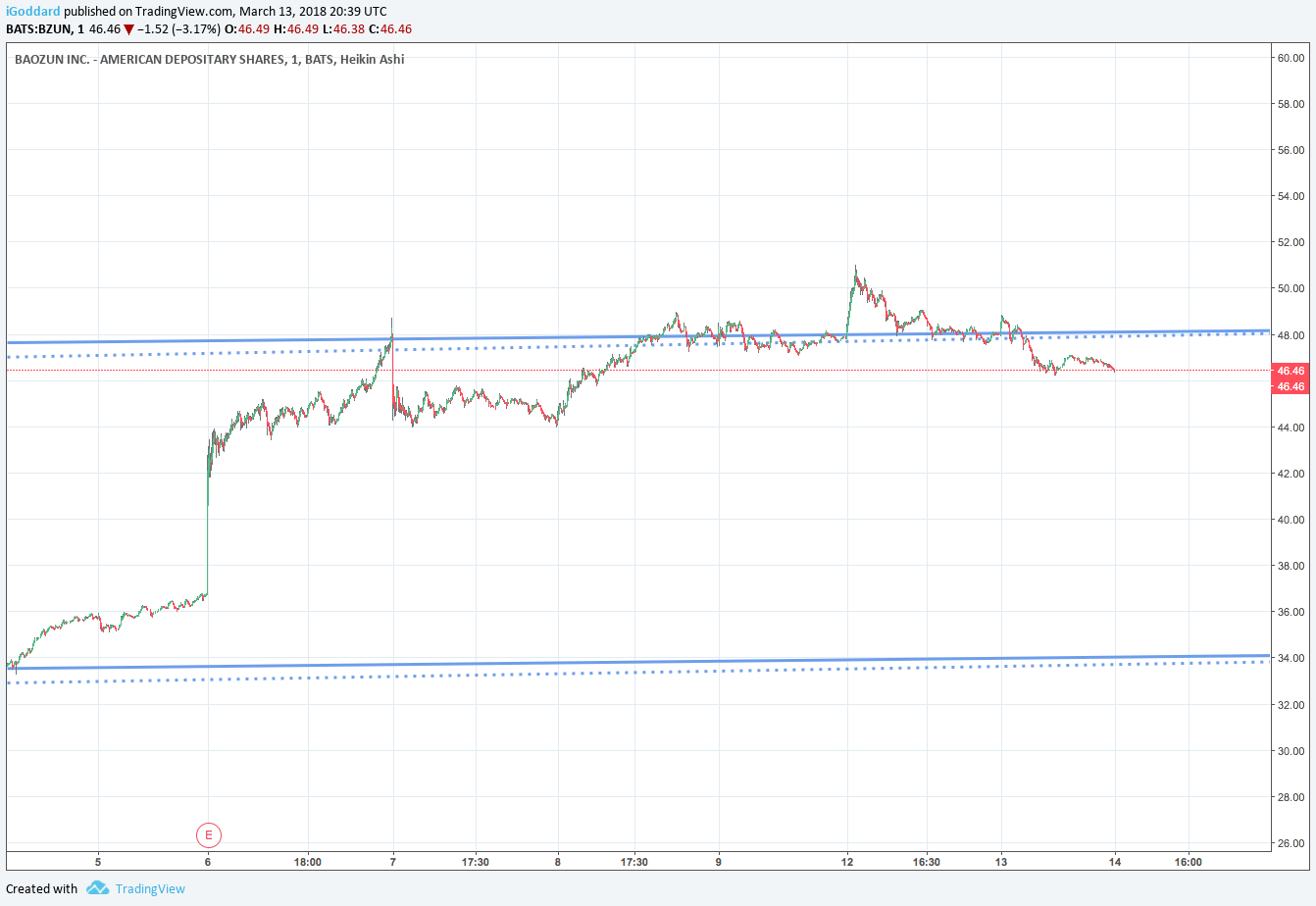Click the 42.00 price axis label
Image resolution: width=1316 pixels, height=906 pixels.
[x=1291, y=474]
